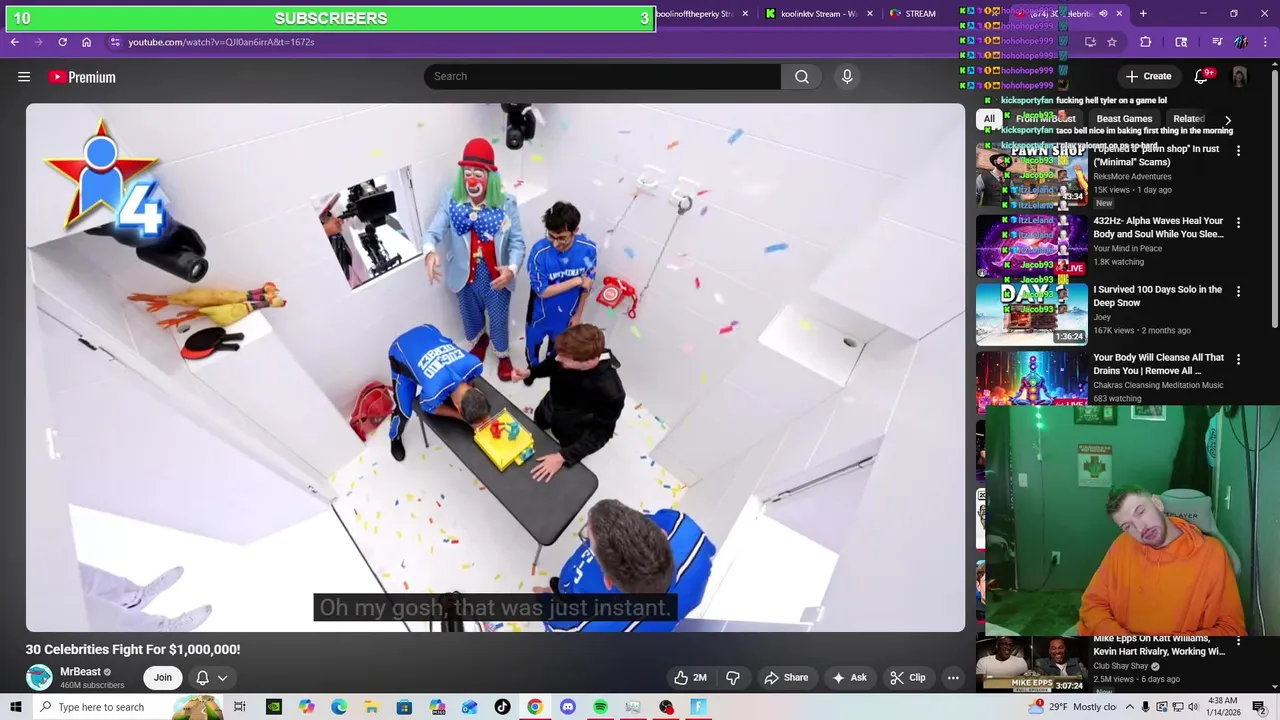Open the Mike Epps video thumbnail
Screen dimensions: 1280x720
[x=1031, y=664]
